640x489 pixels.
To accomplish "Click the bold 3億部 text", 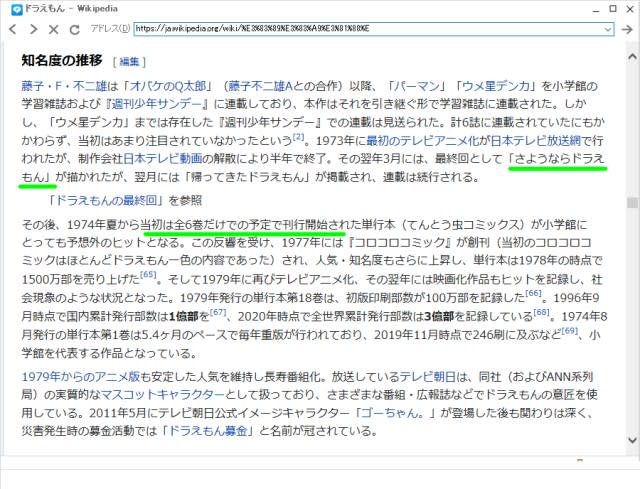I will pos(439,316).
